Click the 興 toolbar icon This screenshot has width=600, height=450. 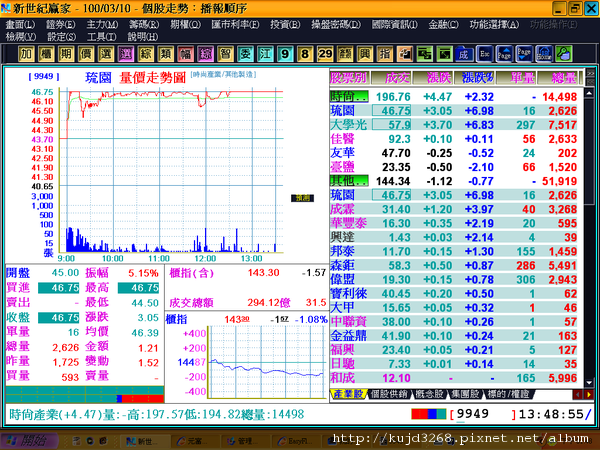365,54
